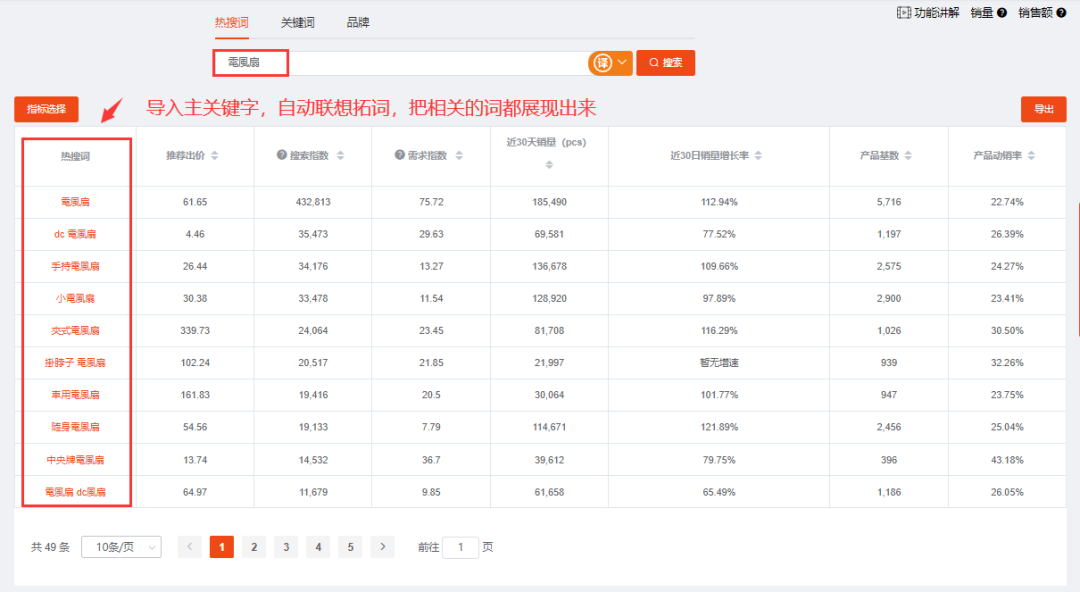
Task: Click the 导出 export button
Action: click(x=1043, y=109)
